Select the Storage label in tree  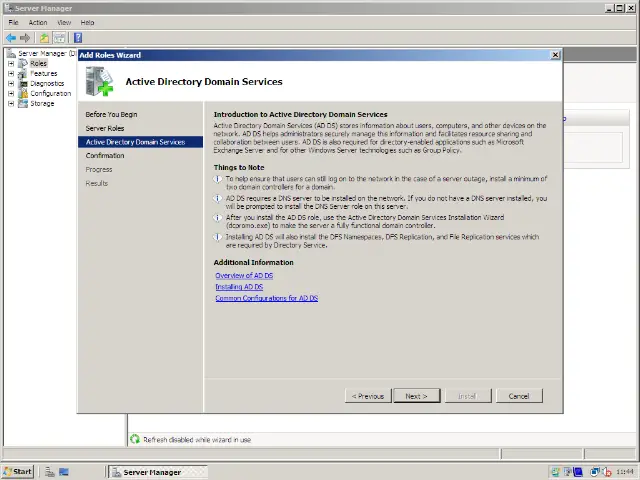click(x=42, y=103)
